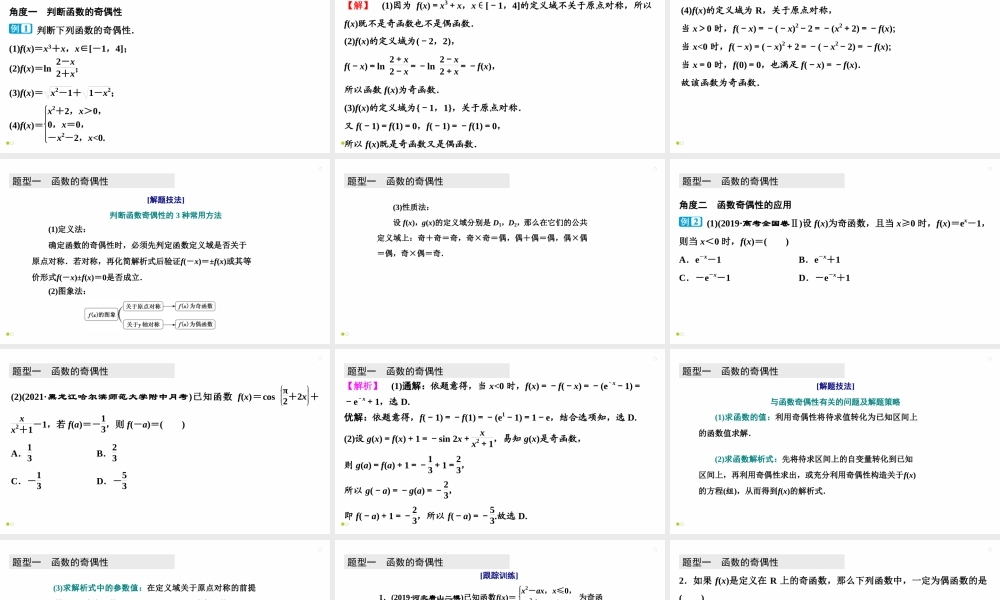Screen dimensions: 1000x600
Task: Click the 角度一 判断函数的奇偶性 heading
Action: click(x=66, y=11)
